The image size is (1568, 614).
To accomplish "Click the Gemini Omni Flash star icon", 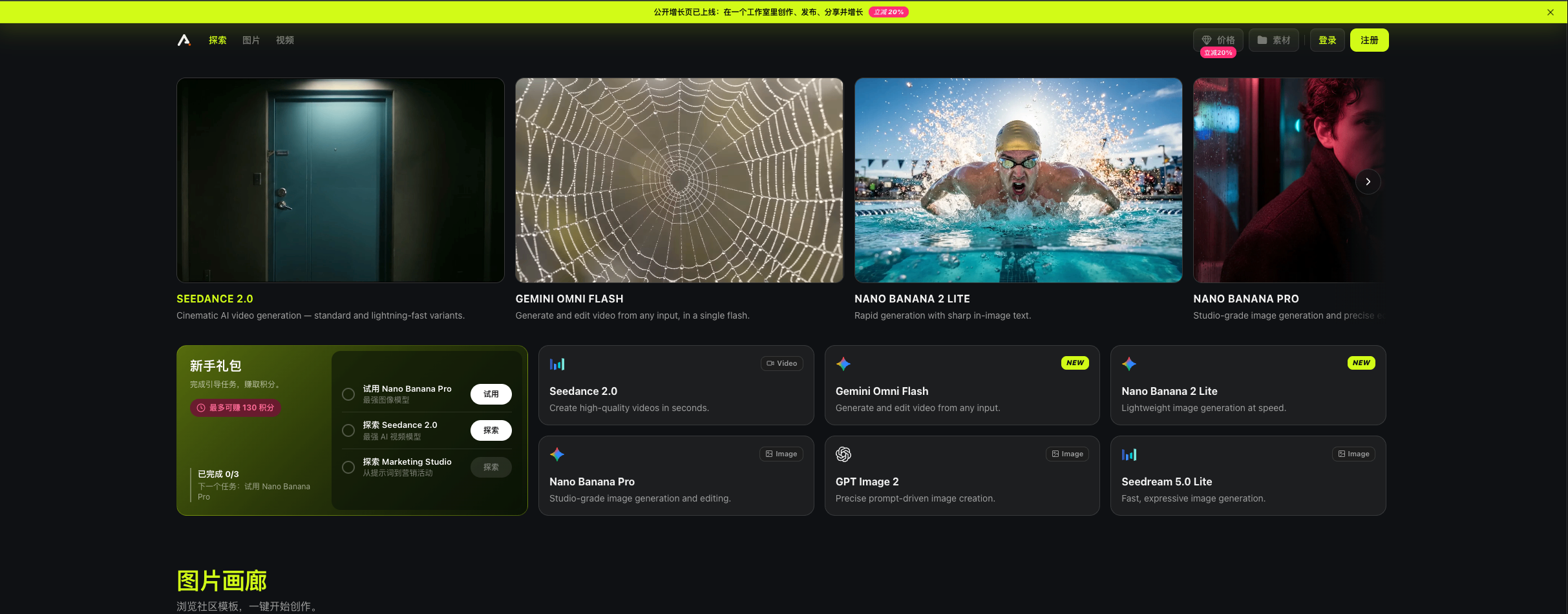I will pos(843,364).
